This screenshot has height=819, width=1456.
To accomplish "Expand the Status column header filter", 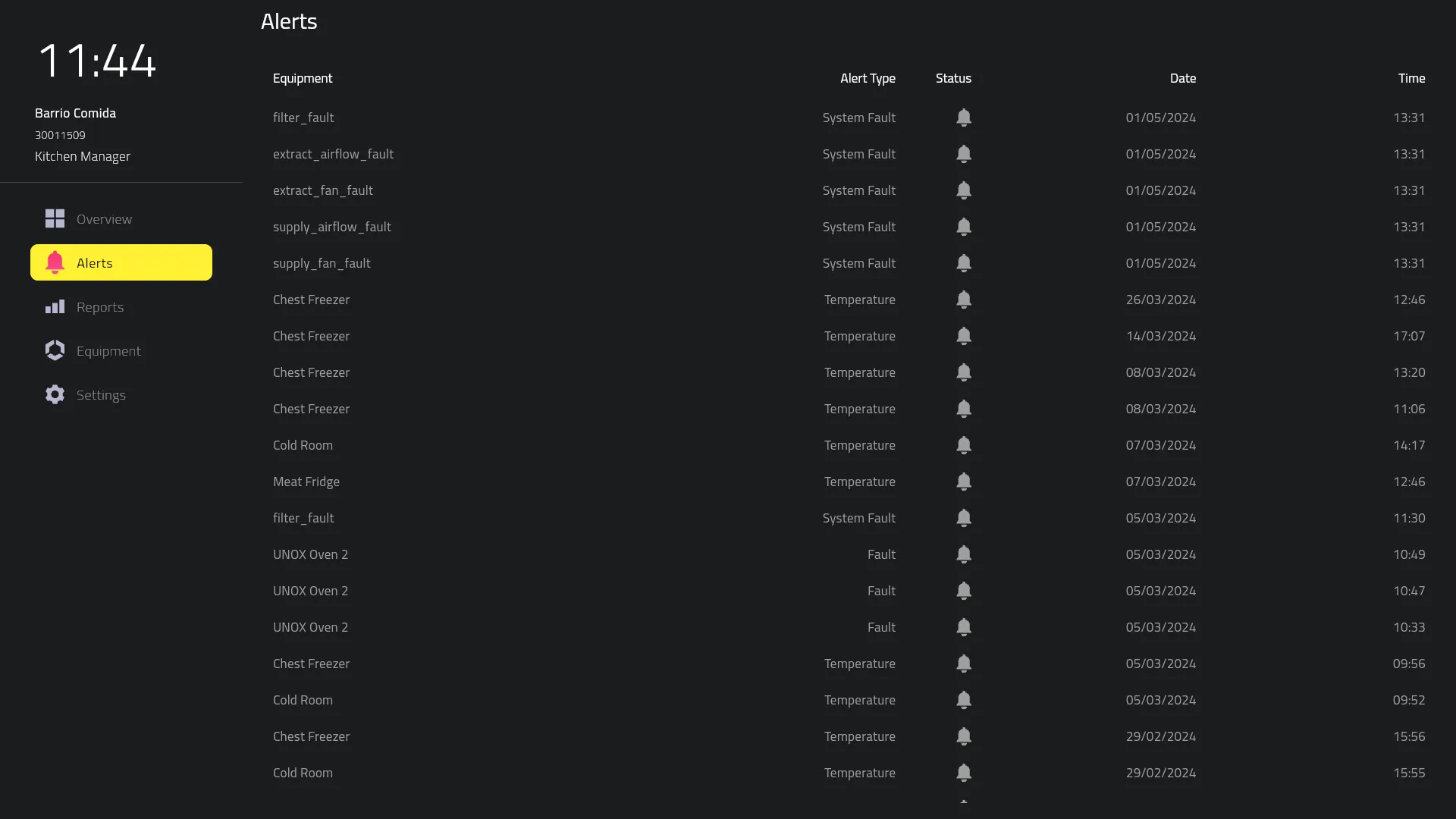I will pos(953,78).
